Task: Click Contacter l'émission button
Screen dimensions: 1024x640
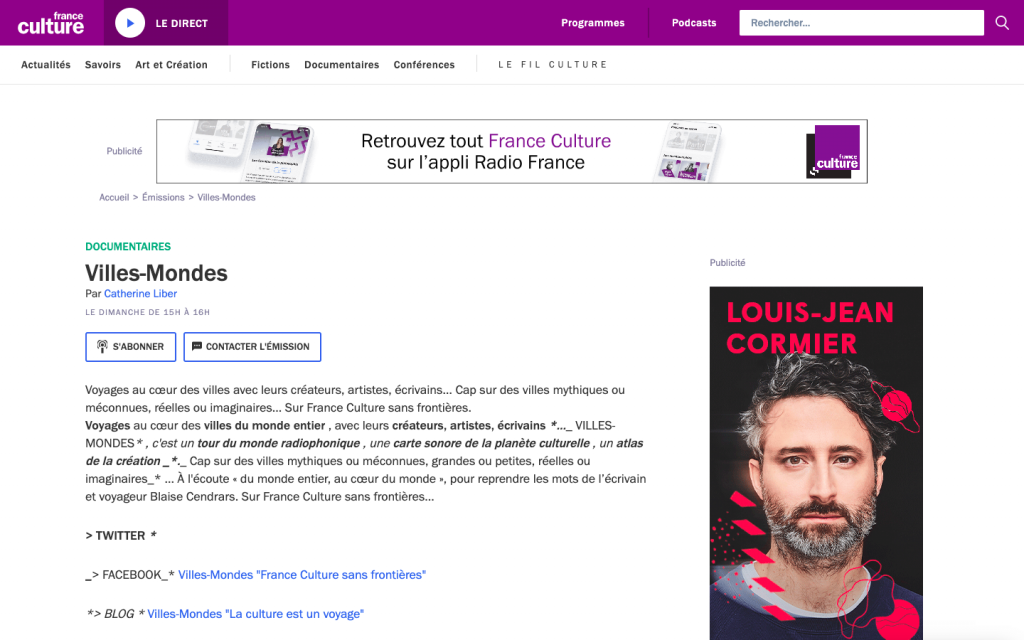Action: point(252,347)
